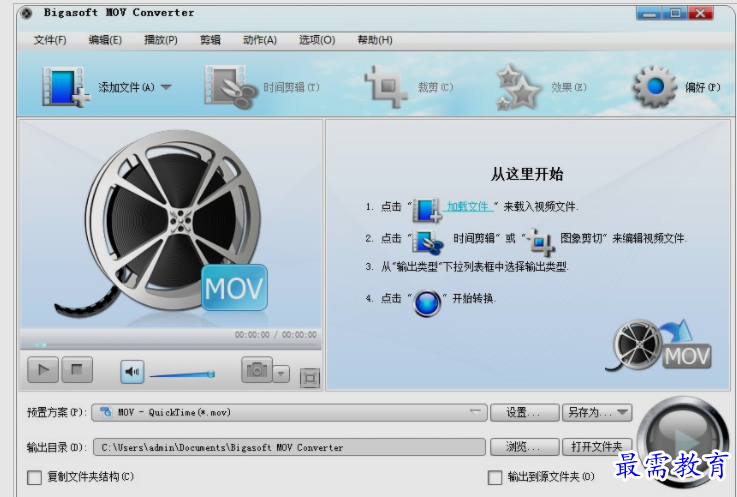Click the trim icon in step 2
This screenshot has width=737, height=497.
point(428,243)
